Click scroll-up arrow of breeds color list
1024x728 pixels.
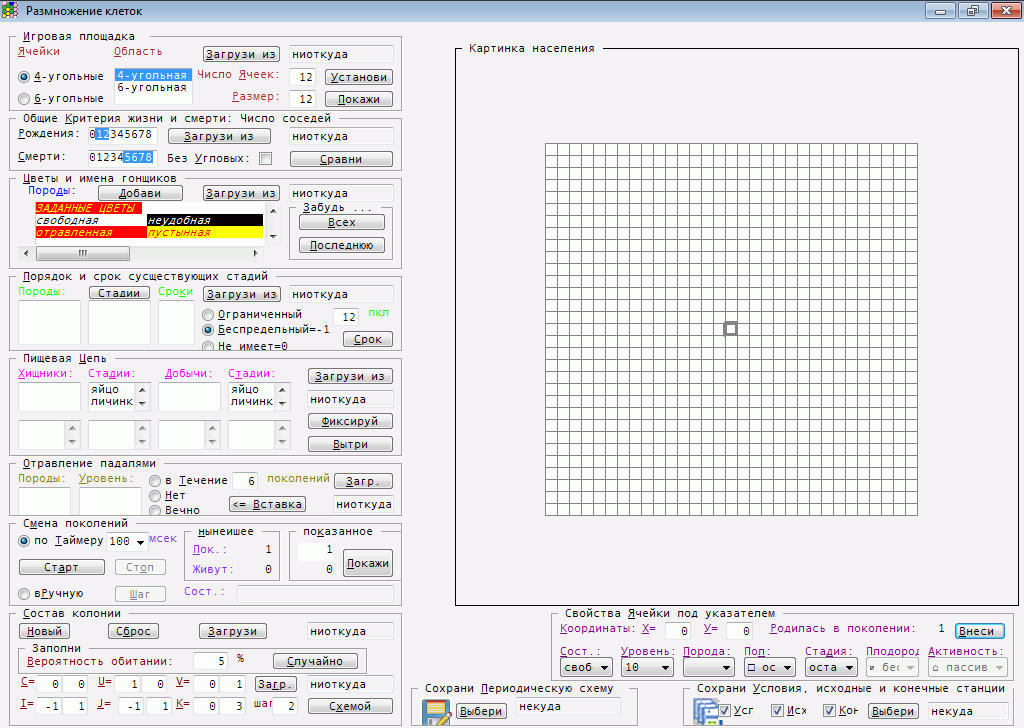pos(274,211)
